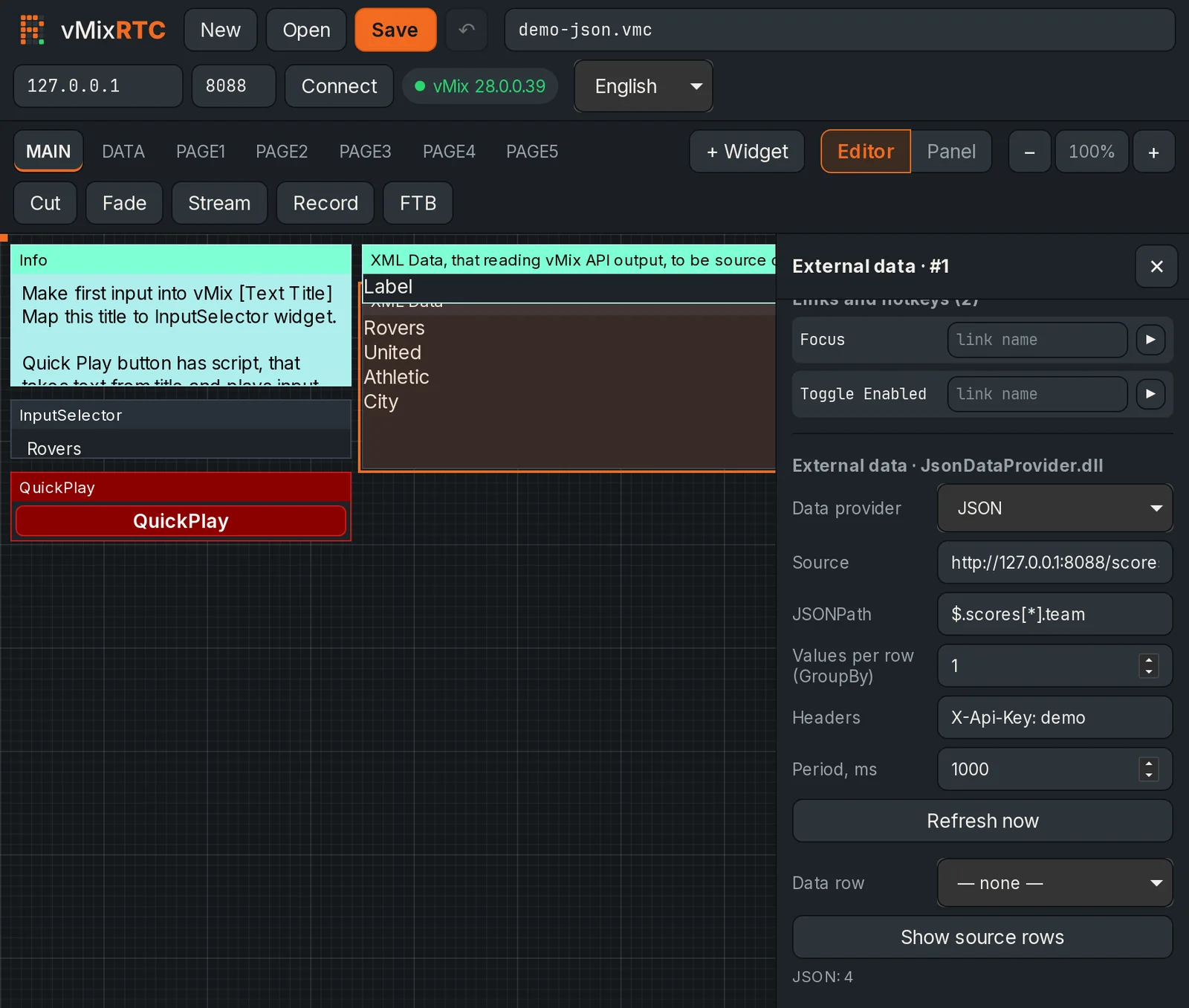Screen dimensions: 1189x1008
Task: Open the English language dropdown
Action: click(644, 86)
